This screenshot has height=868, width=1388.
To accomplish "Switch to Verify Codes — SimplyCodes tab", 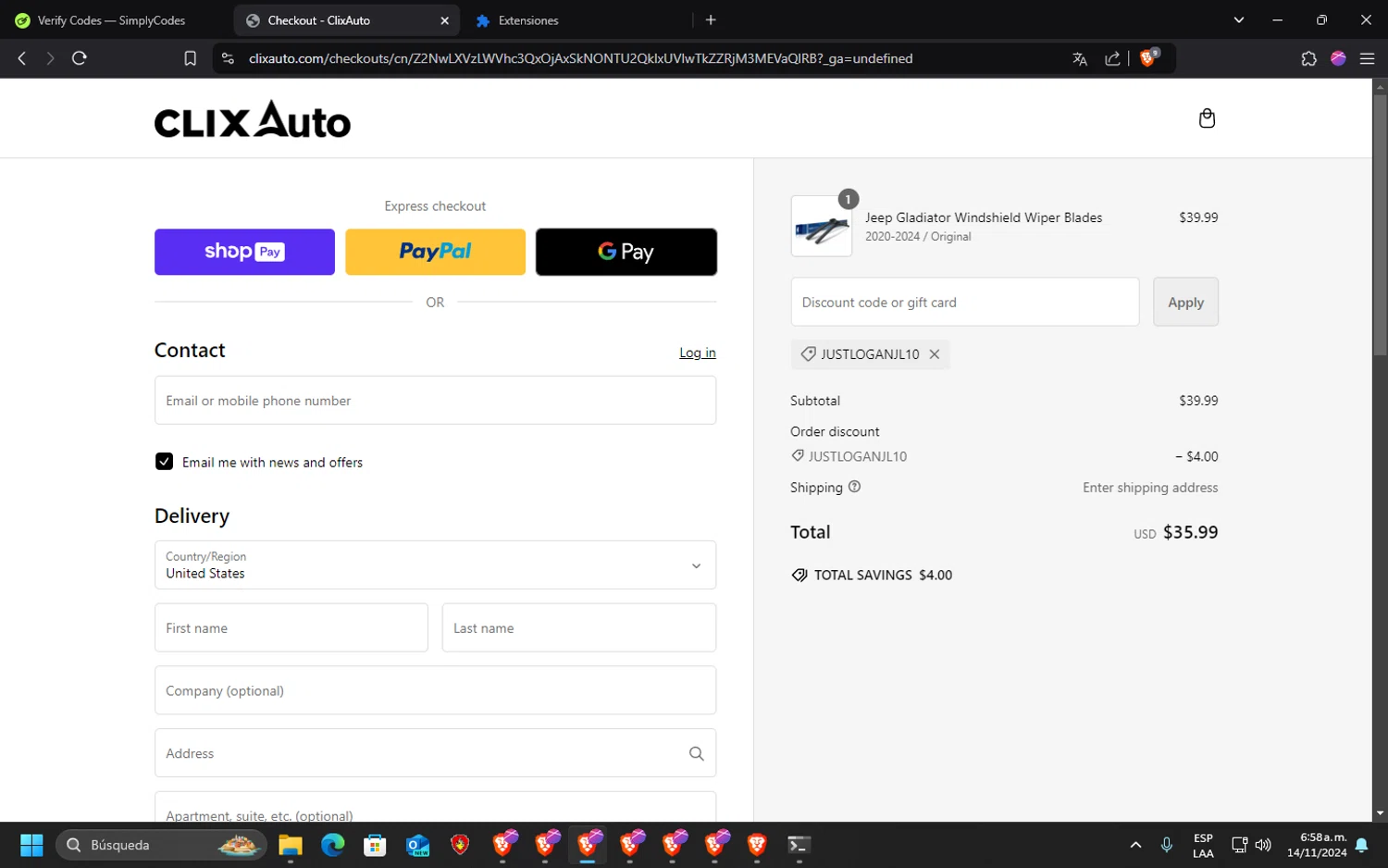I will pos(112,20).
